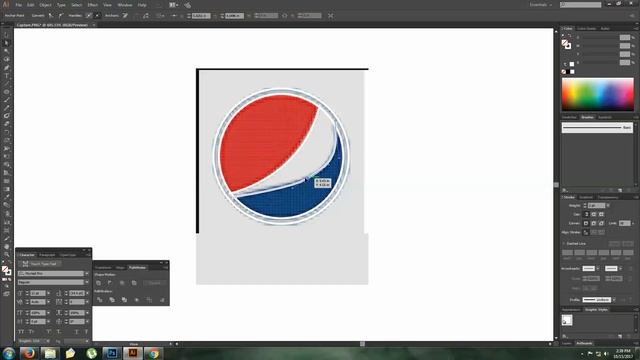The height and width of the screenshot is (360, 640).
Task: Open the language dropdown in Character panel
Action: (x=49, y=341)
